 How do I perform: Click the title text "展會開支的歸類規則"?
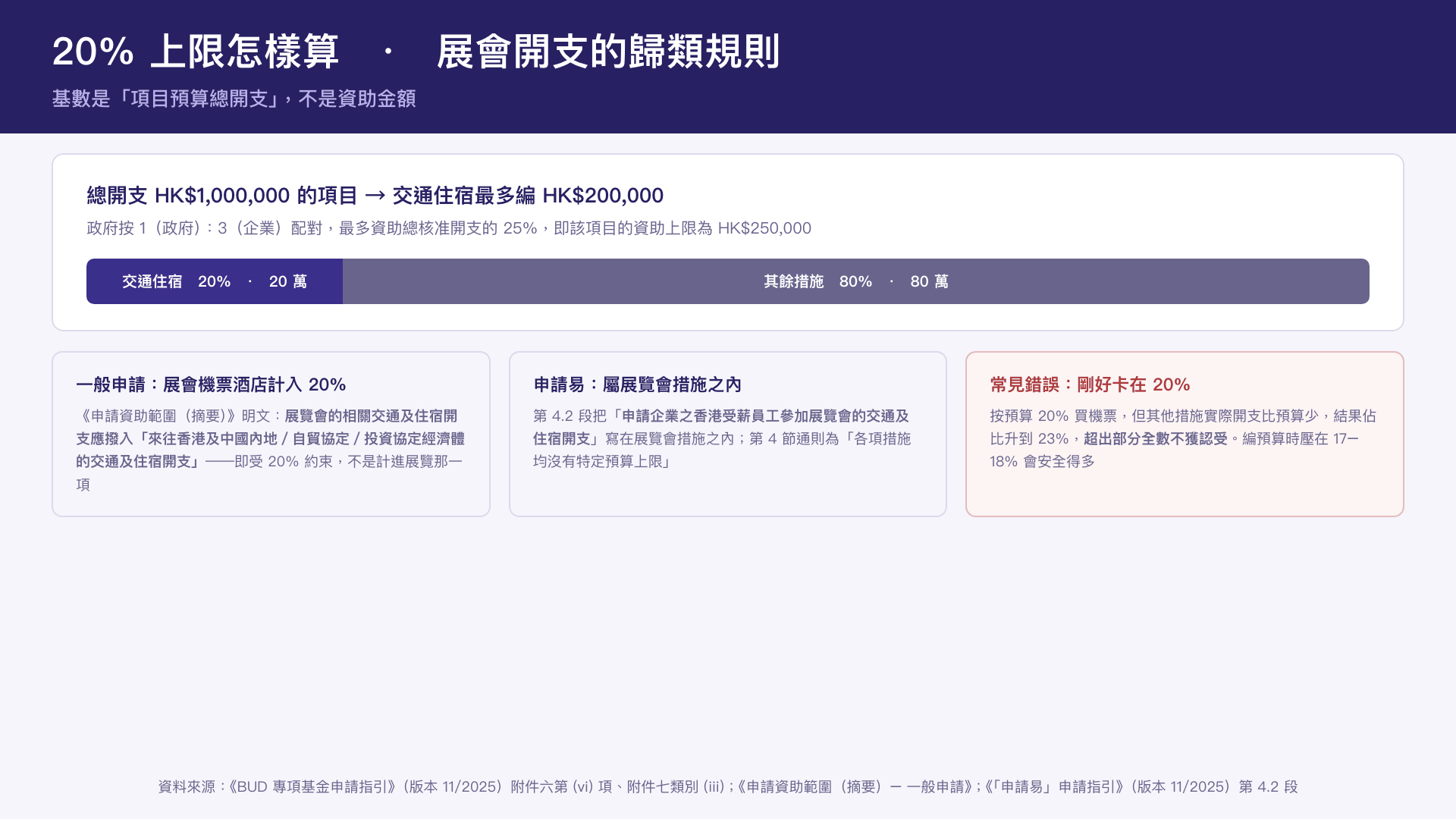pos(608,52)
